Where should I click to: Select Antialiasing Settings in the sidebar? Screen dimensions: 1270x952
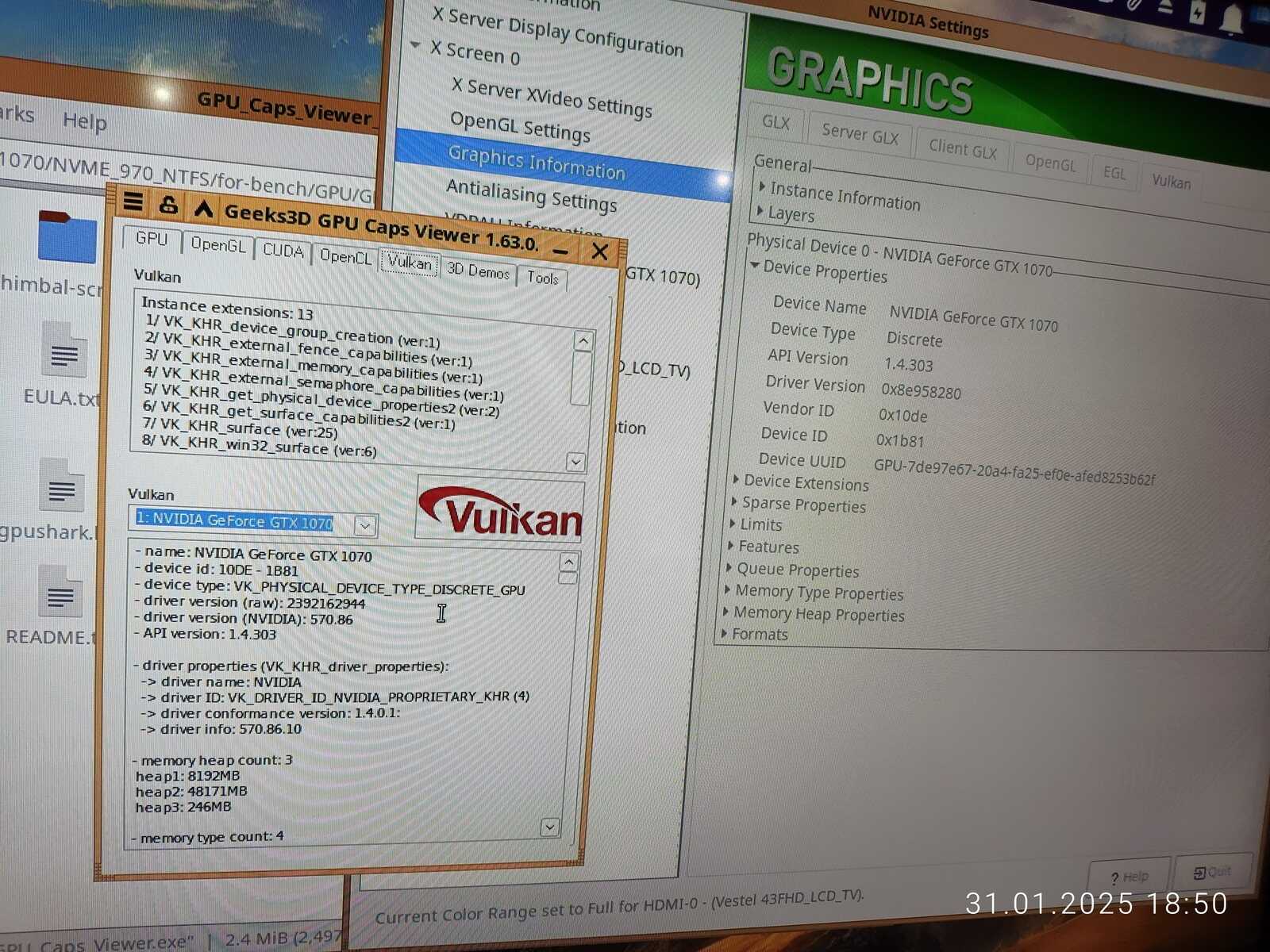click(531, 195)
